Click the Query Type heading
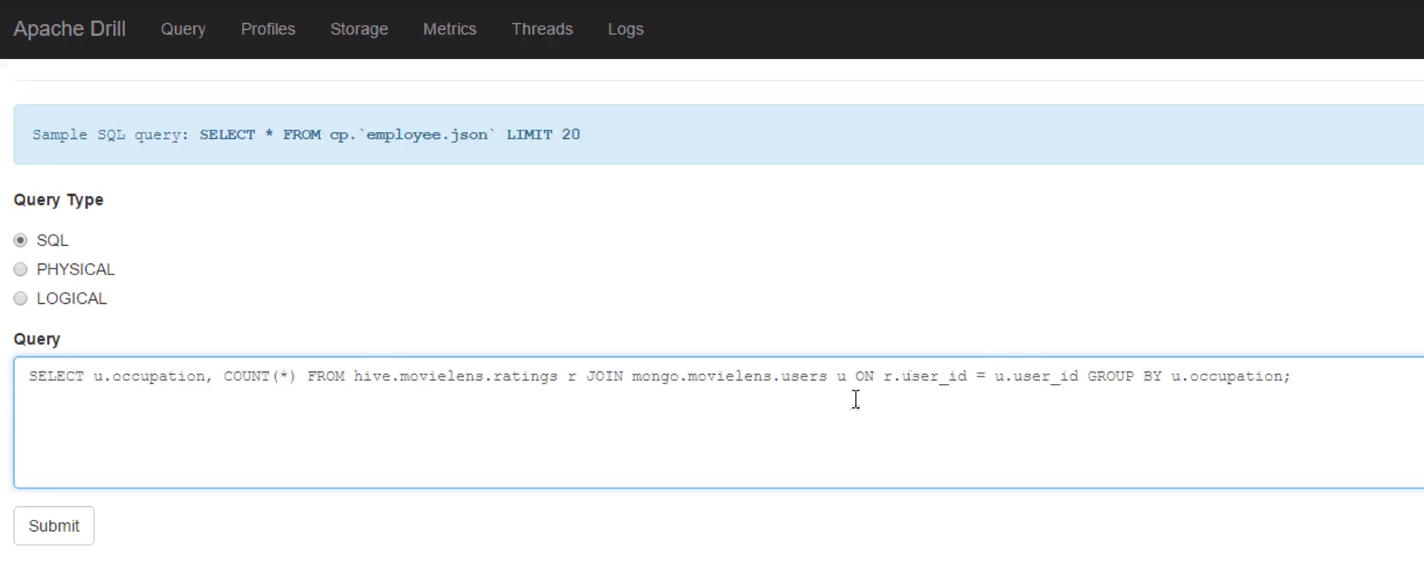The width and height of the screenshot is (1424, 577). [x=58, y=200]
